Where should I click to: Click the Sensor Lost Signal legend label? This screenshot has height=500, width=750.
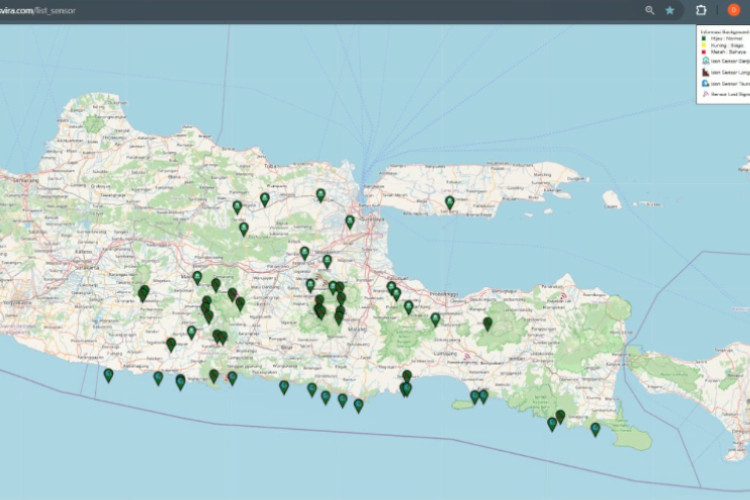pyautogui.click(x=729, y=95)
